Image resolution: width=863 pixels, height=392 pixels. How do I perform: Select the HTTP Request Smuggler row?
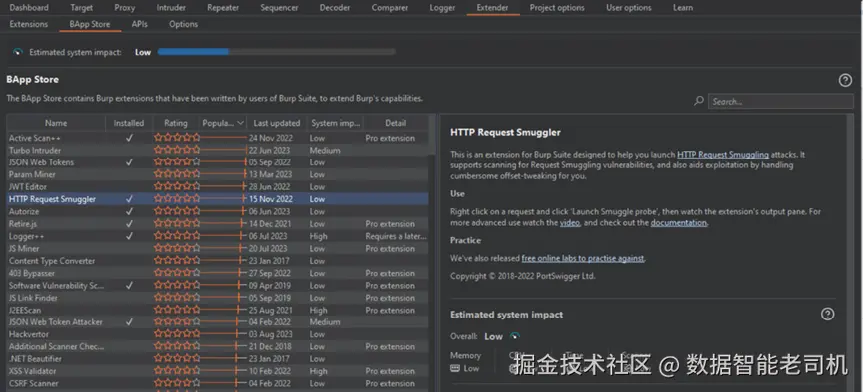[217, 199]
